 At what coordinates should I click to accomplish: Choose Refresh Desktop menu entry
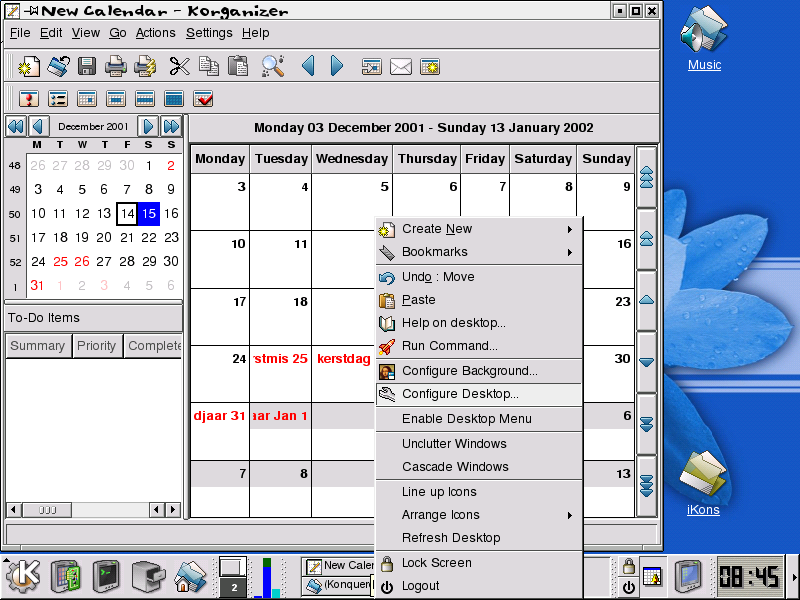(479, 538)
